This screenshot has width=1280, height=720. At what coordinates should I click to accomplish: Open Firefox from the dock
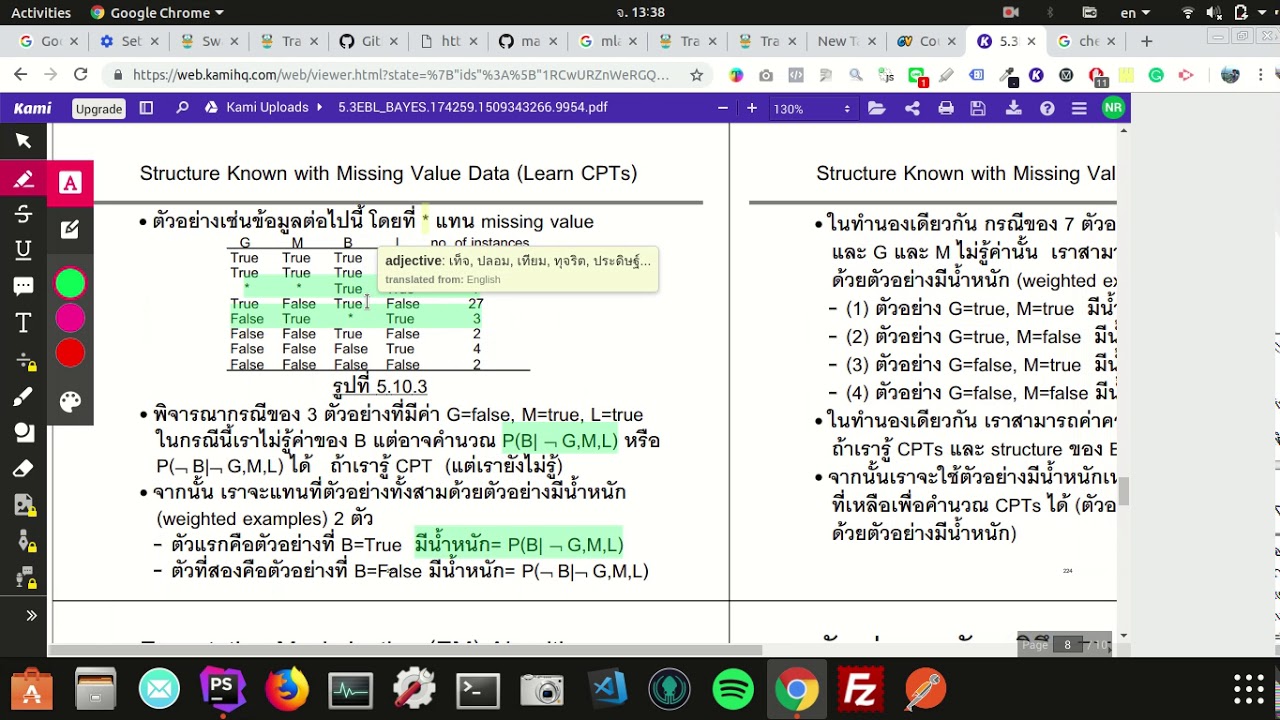(286, 689)
